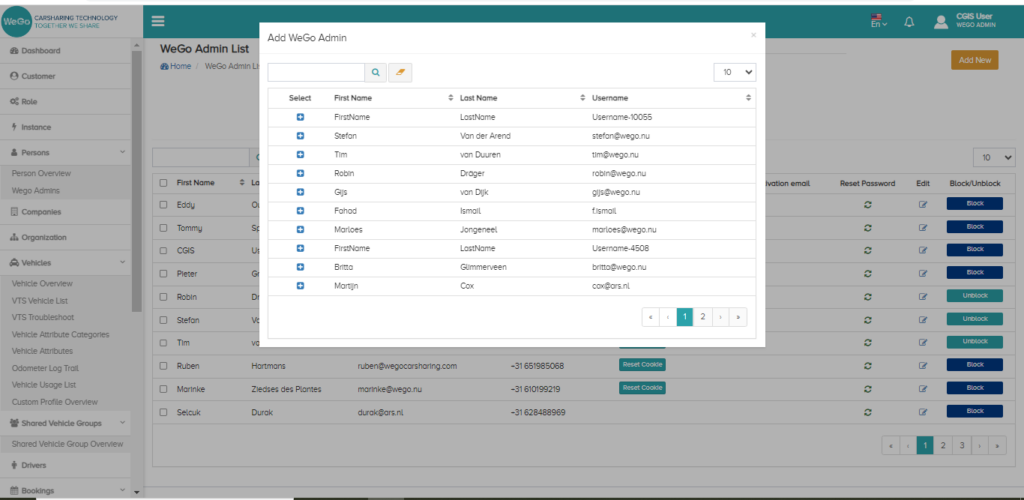Click the search magnifier icon in modal

point(376,73)
